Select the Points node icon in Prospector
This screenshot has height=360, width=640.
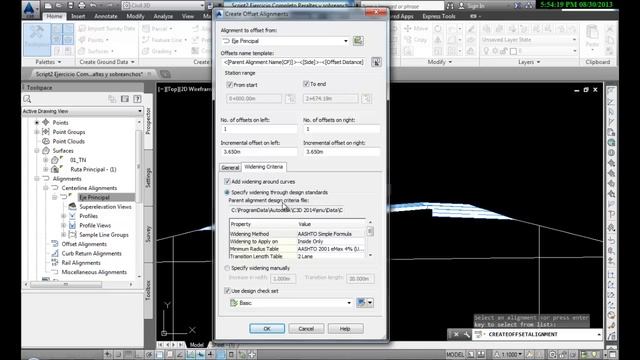pos(46,122)
